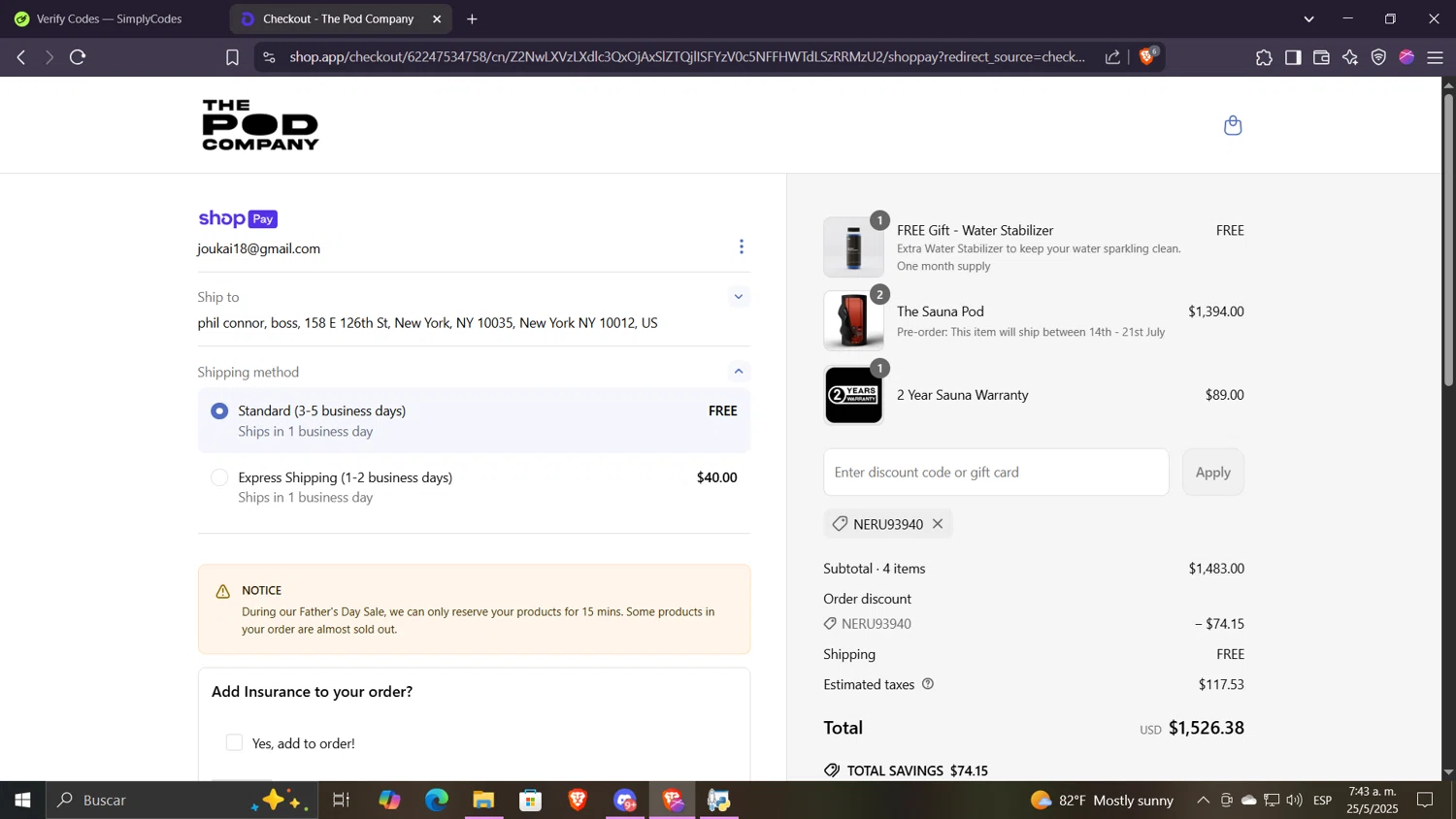Open the browser extensions puzzle icon

(x=1264, y=57)
